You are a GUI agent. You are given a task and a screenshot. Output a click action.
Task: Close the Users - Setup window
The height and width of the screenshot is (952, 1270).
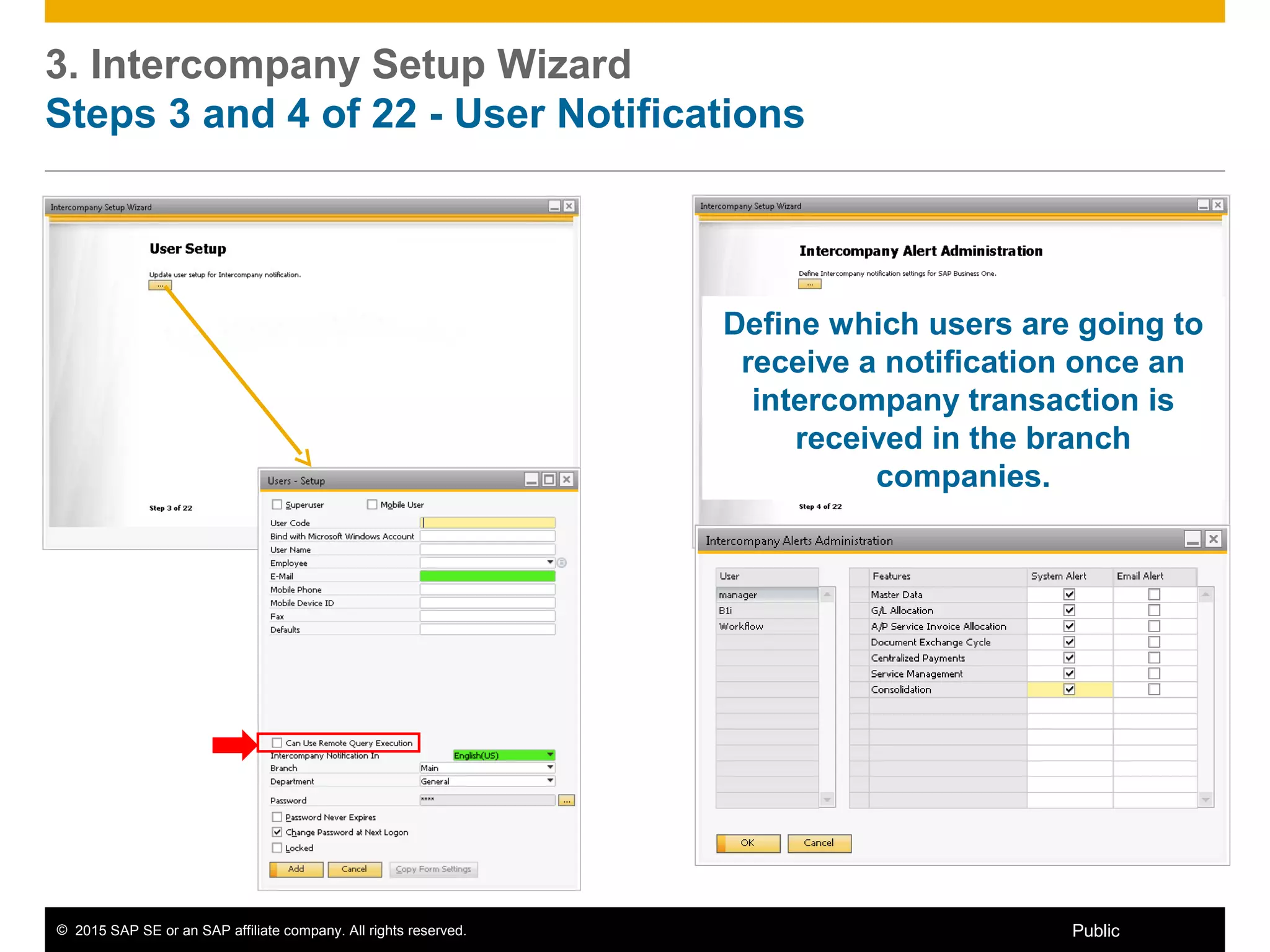pos(566,480)
